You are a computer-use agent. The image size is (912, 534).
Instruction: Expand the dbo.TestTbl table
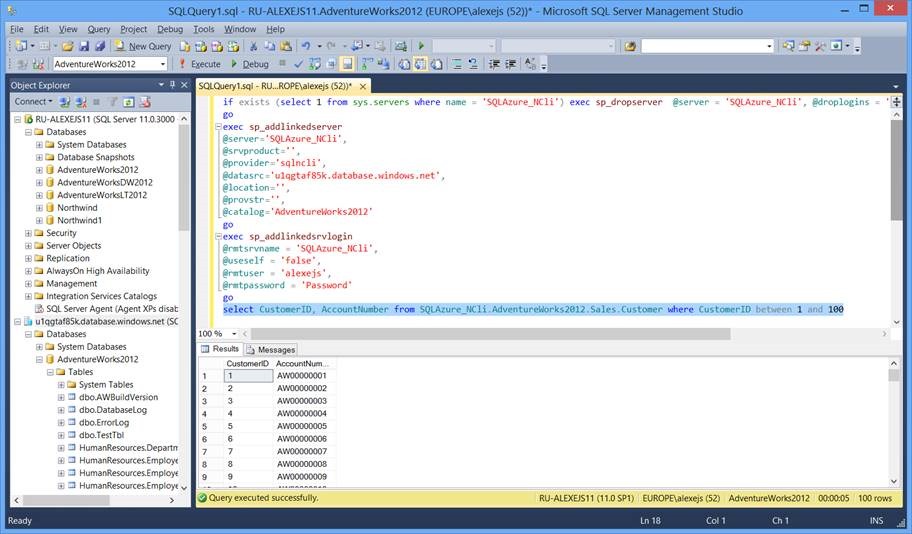pos(61,435)
